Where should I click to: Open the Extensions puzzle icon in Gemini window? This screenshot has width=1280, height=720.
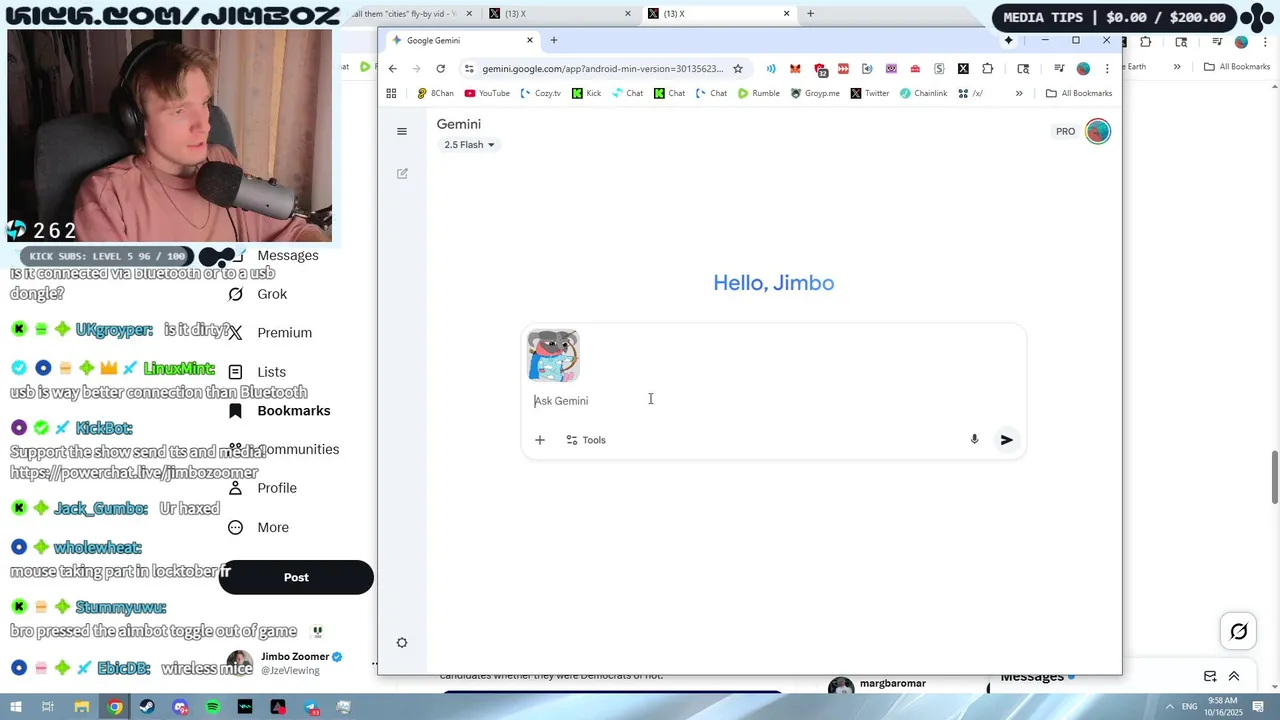pos(988,69)
